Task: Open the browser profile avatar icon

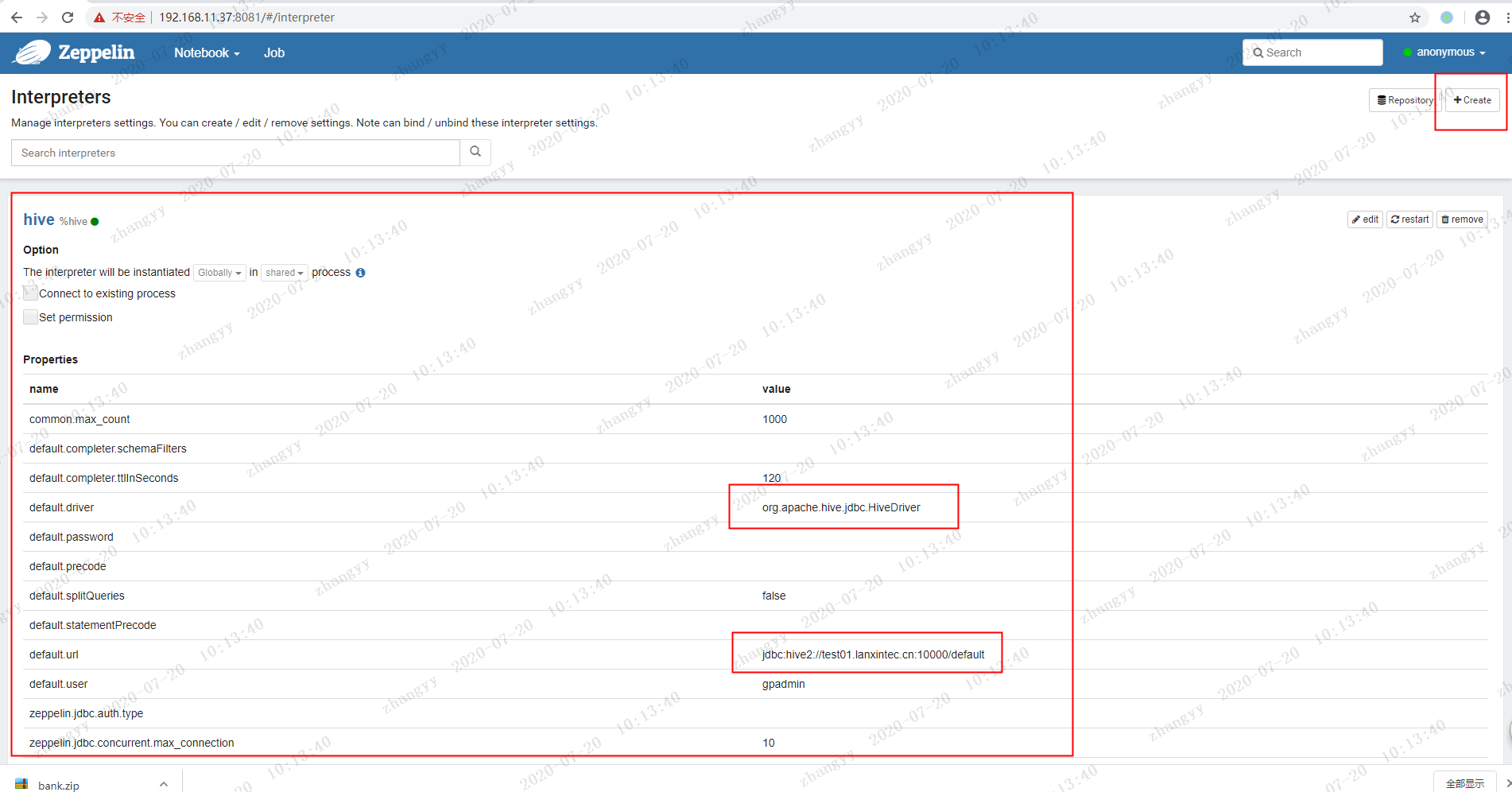Action: tap(1482, 17)
